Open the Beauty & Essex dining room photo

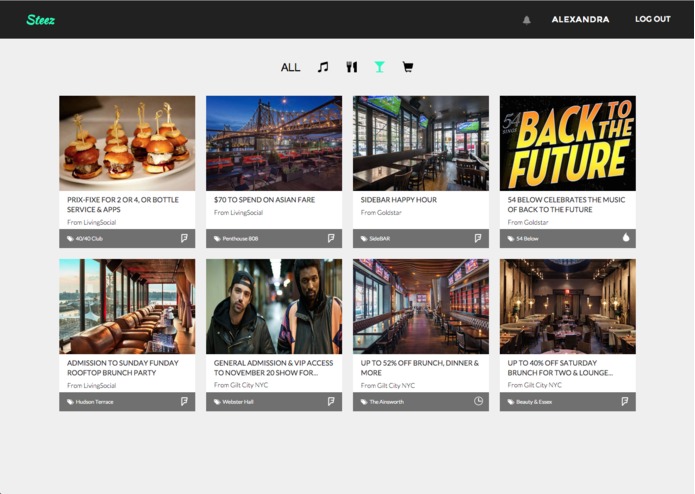point(568,307)
